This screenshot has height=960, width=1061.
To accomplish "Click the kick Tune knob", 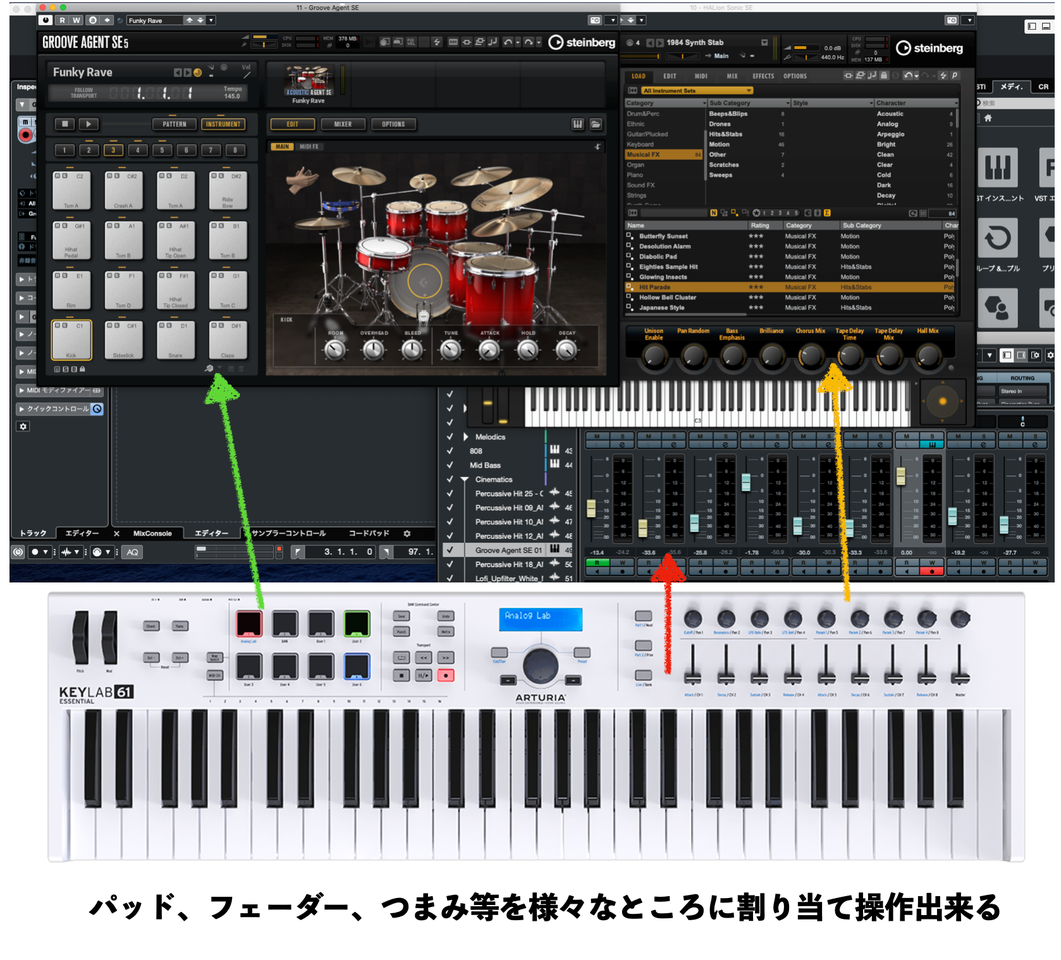I will [x=451, y=350].
